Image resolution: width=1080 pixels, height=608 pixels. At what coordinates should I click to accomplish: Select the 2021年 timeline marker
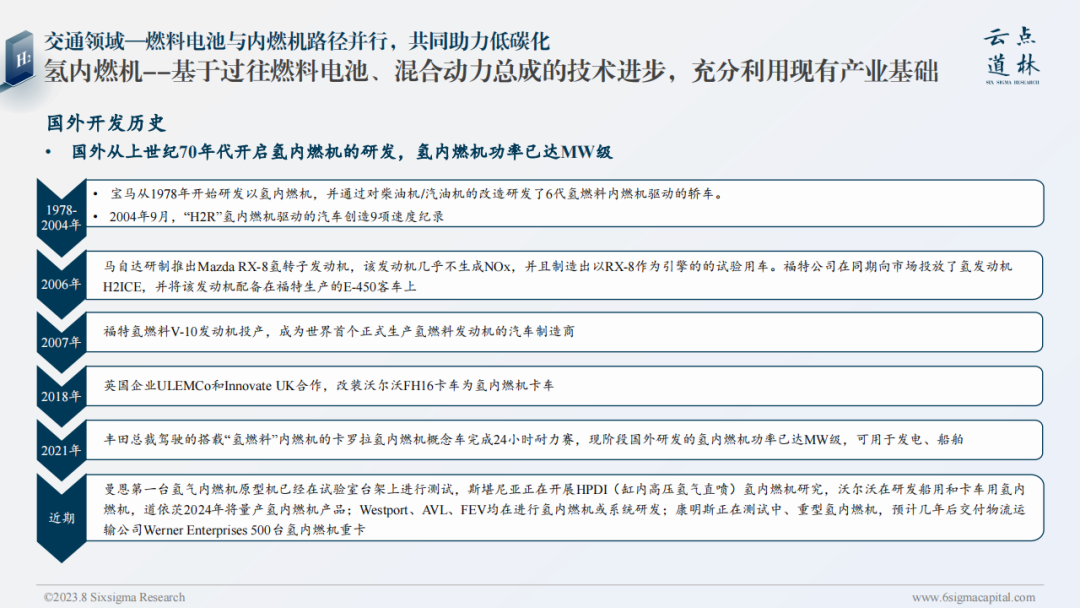(61, 450)
